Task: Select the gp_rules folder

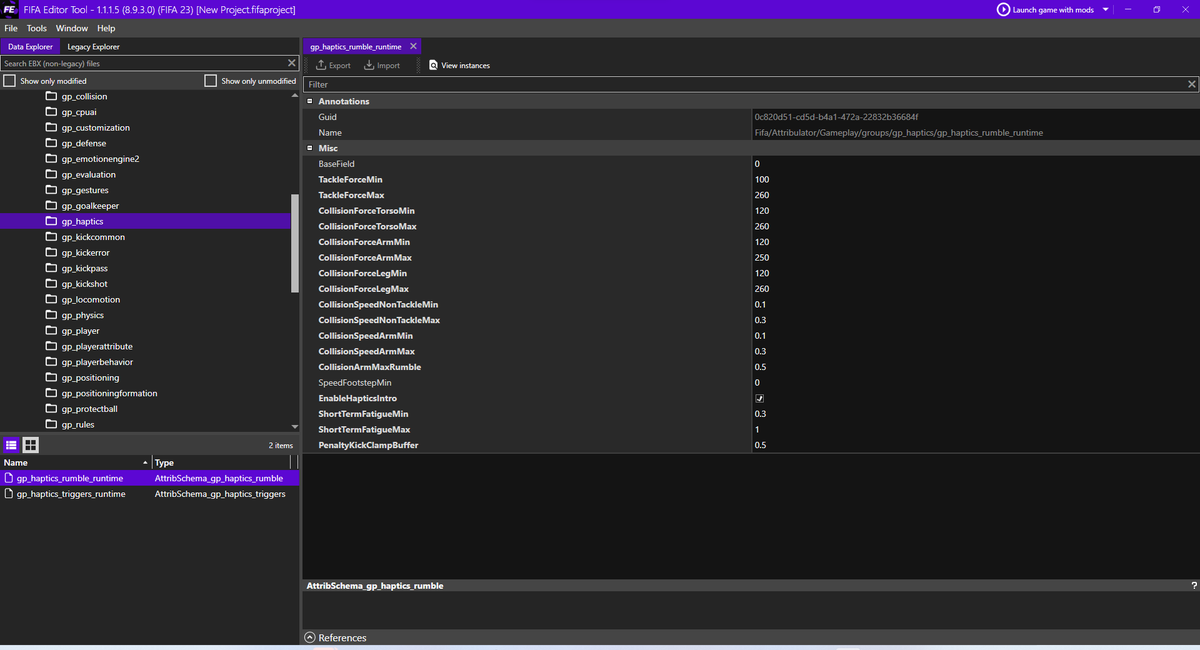Action: [x=79, y=424]
